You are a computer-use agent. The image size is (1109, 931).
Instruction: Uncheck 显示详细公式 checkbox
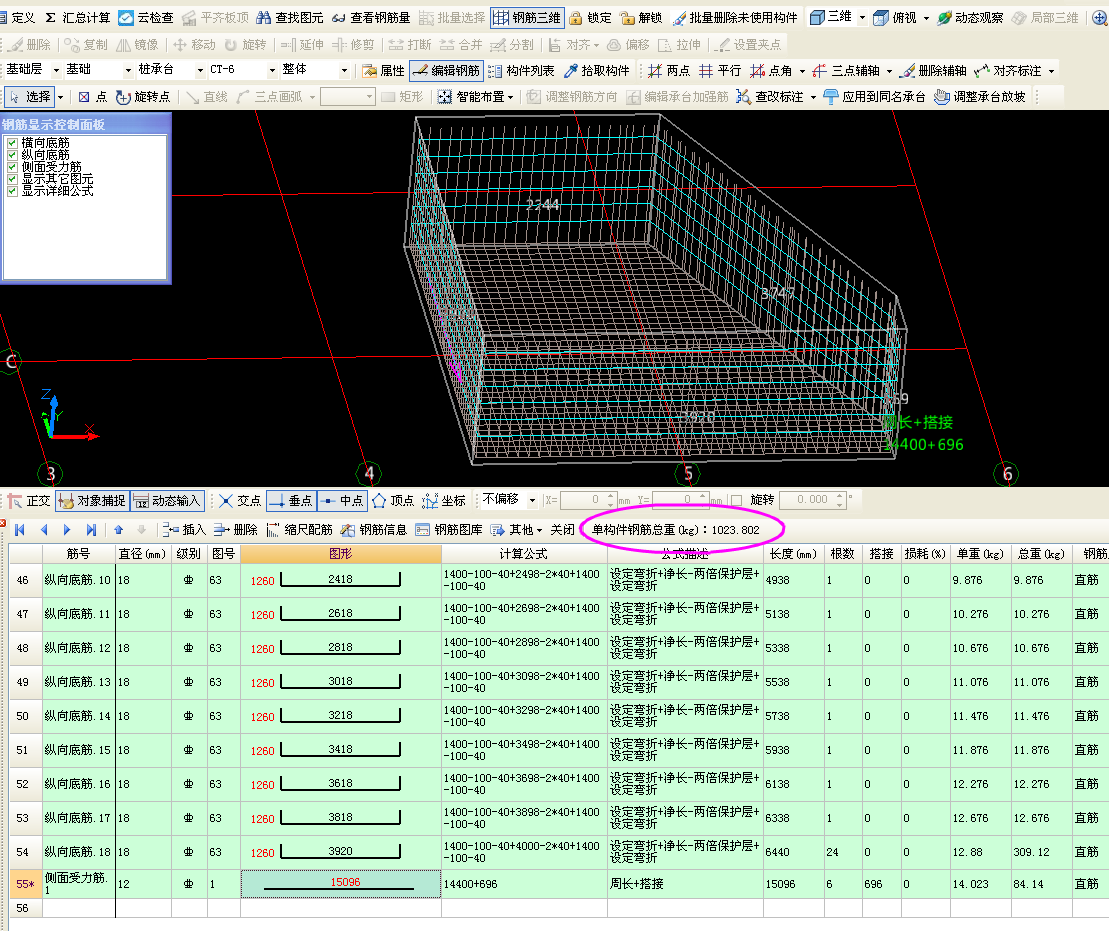[12, 191]
